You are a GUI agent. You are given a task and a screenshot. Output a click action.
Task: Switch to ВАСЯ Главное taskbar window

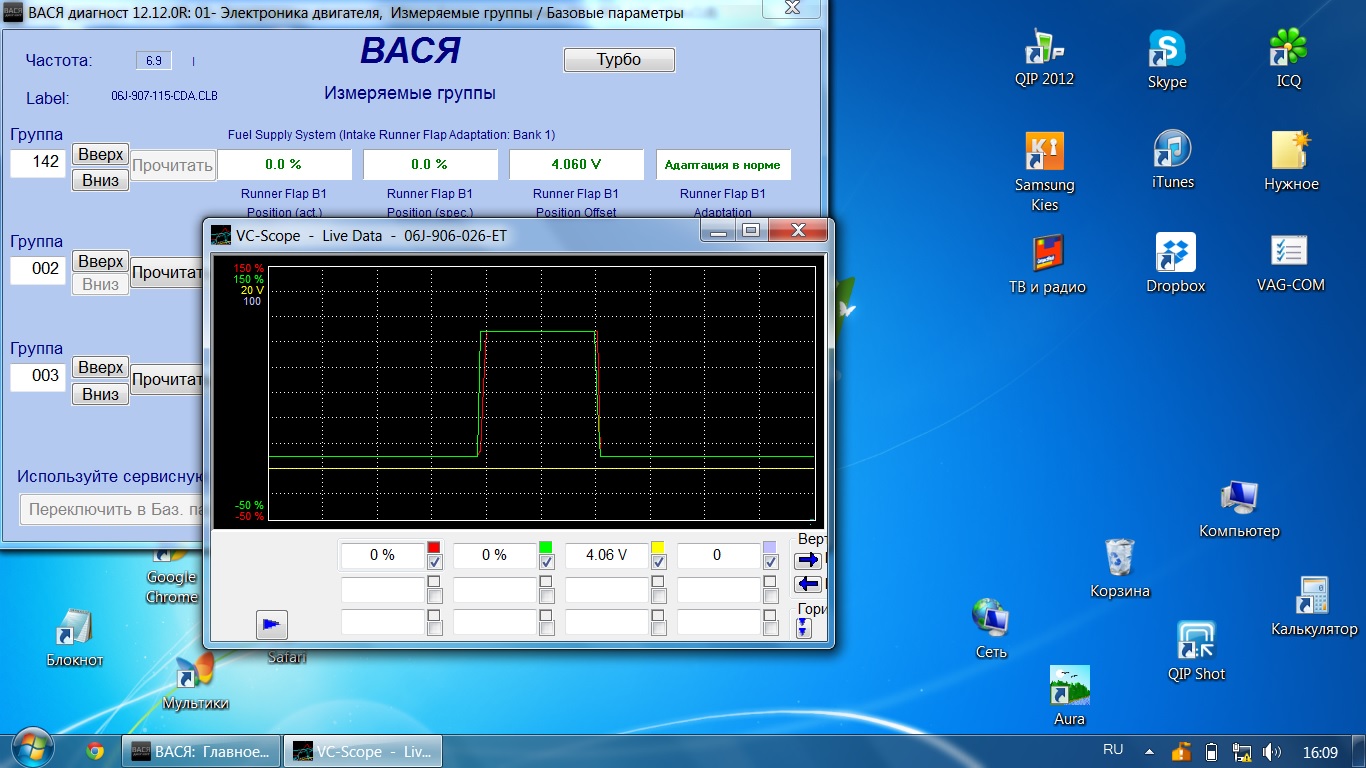pos(200,751)
